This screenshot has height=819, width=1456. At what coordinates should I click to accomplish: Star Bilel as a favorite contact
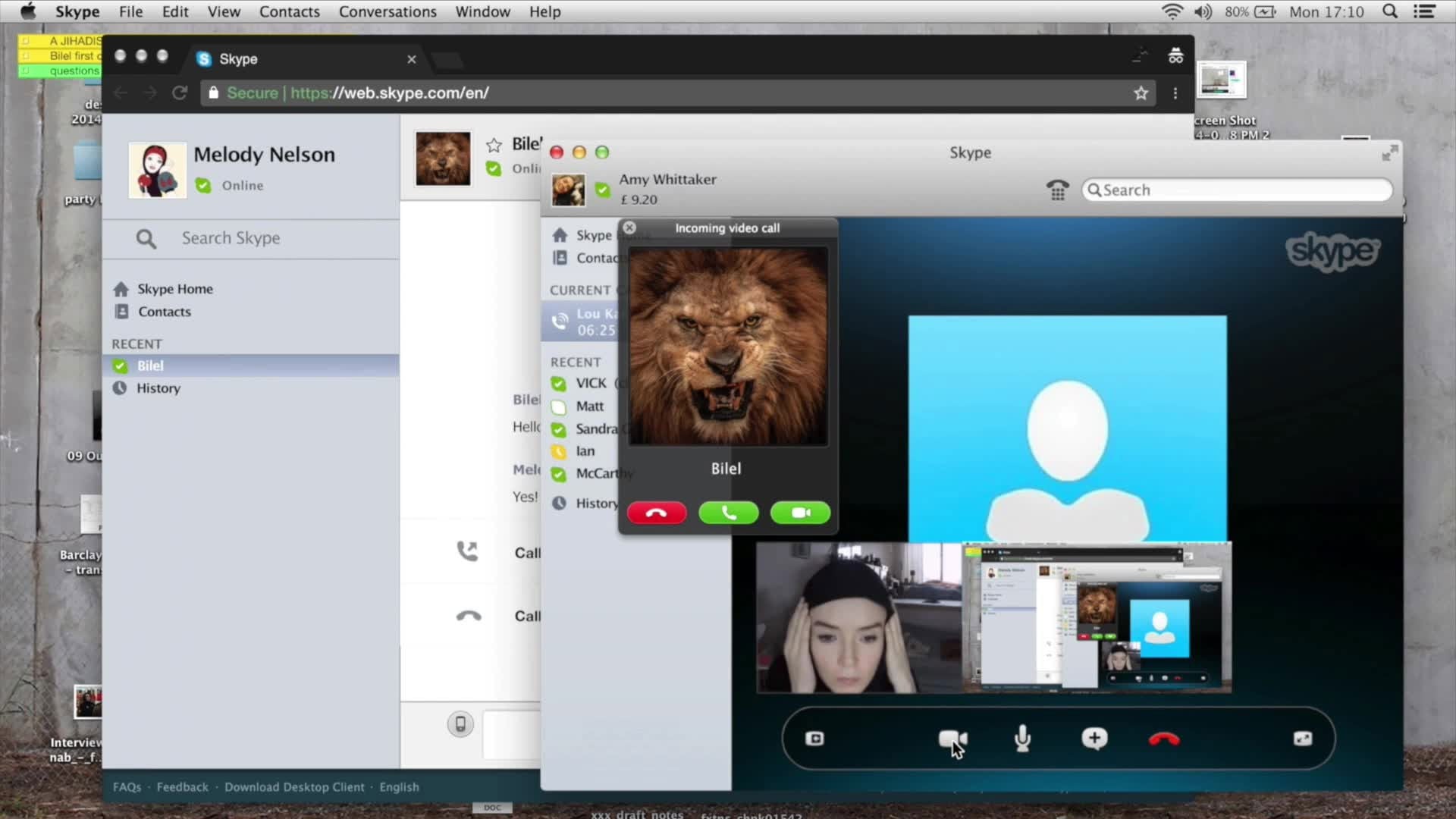494,145
